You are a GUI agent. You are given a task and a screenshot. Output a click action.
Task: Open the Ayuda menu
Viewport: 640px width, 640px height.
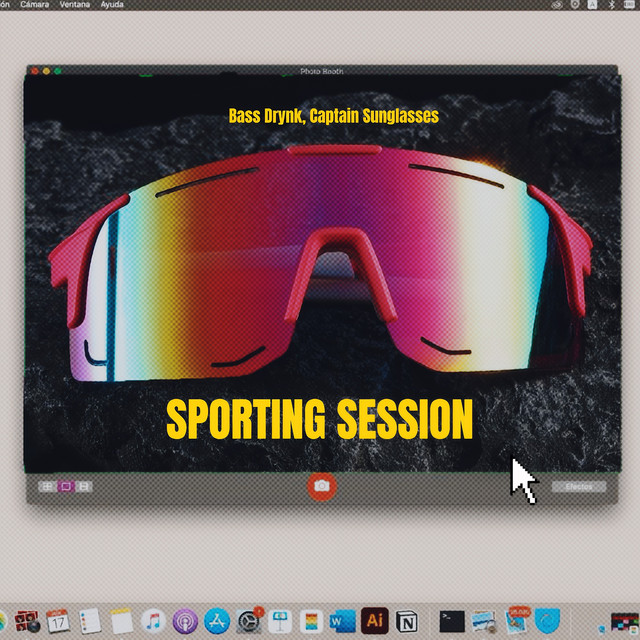tap(113, 5)
